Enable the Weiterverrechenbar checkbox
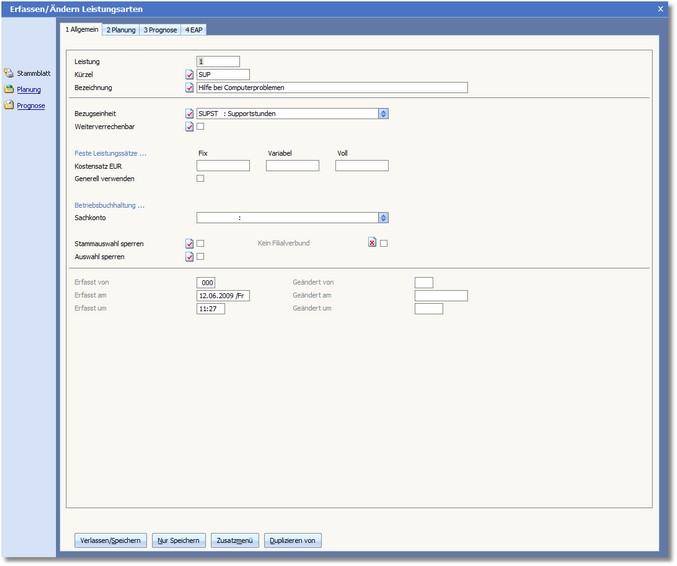The height and width of the screenshot is (566, 677). [x=201, y=127]
